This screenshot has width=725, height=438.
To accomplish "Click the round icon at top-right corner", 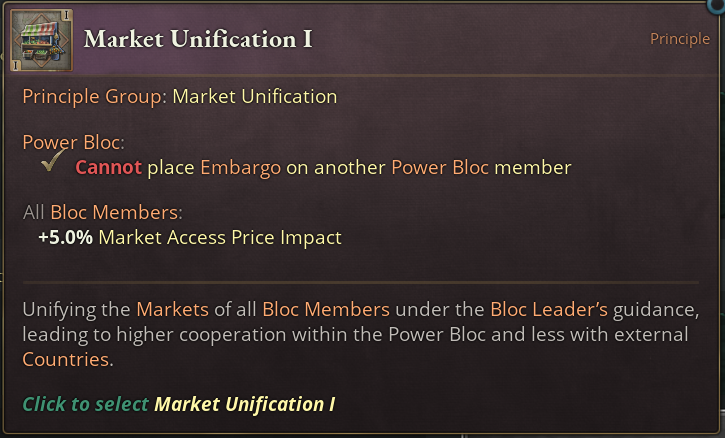I will coord(716,5).
